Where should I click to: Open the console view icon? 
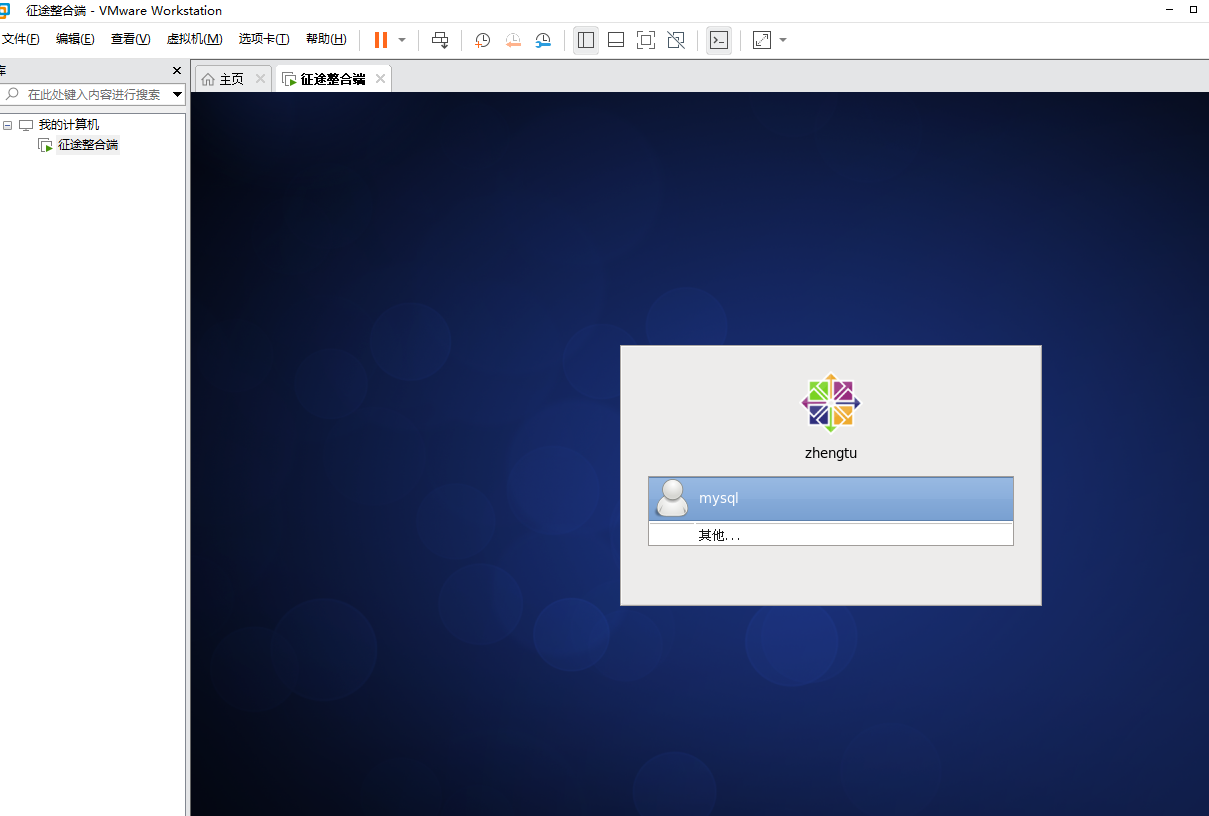[718, 40]
